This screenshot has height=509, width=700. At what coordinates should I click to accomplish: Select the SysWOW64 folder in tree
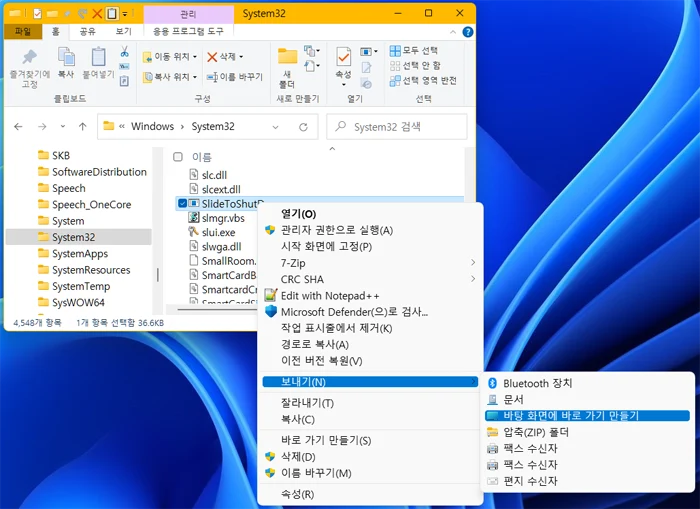click(x=78, y=303)
